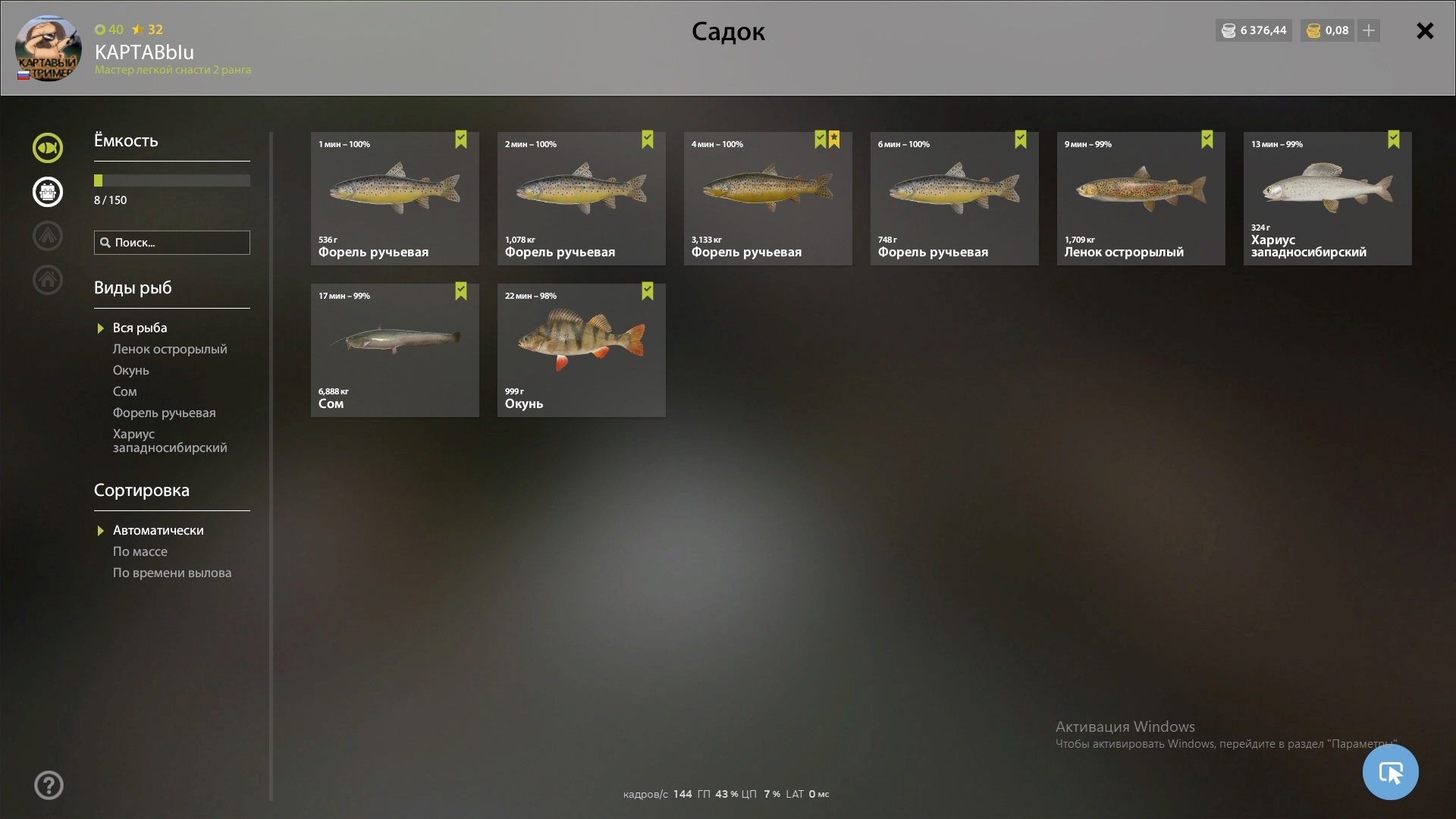Open the fish keepnet sidebar icon
The height and width of the screenshot is (819, 1456).
tap(48, 148)
